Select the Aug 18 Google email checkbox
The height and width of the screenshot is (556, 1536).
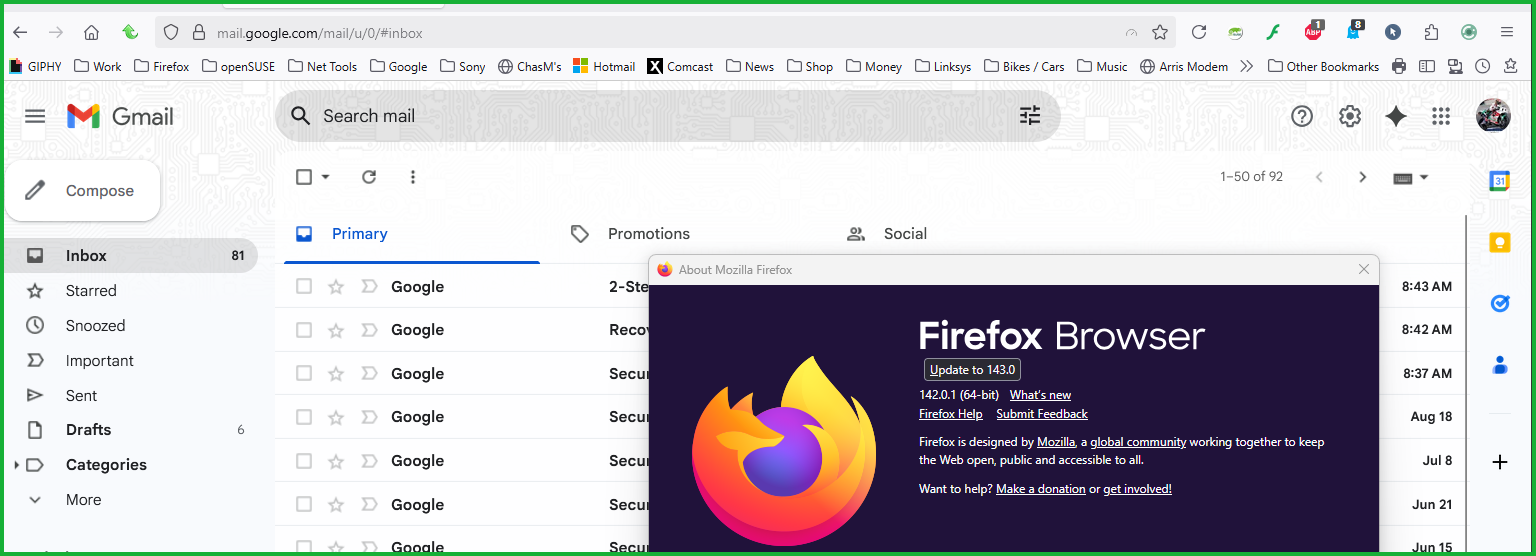304,417
